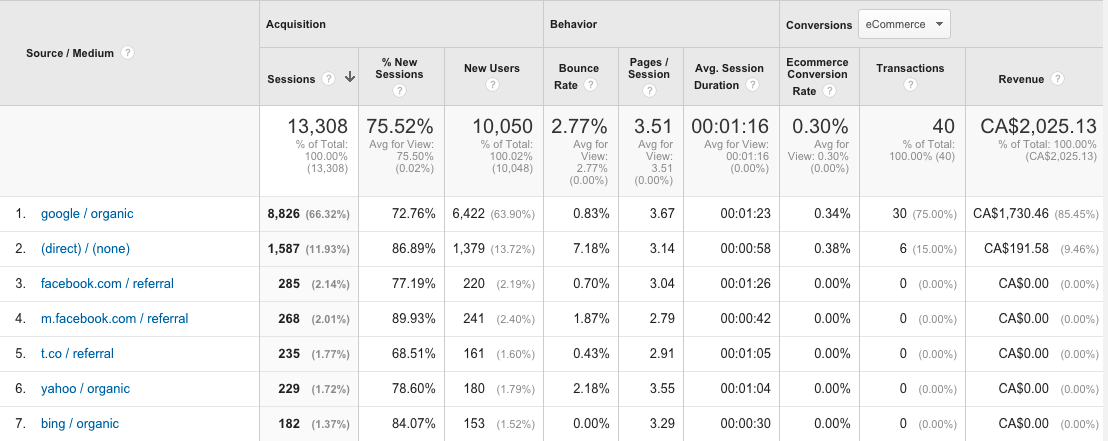Sort by Transactions column header

(910, 68)
